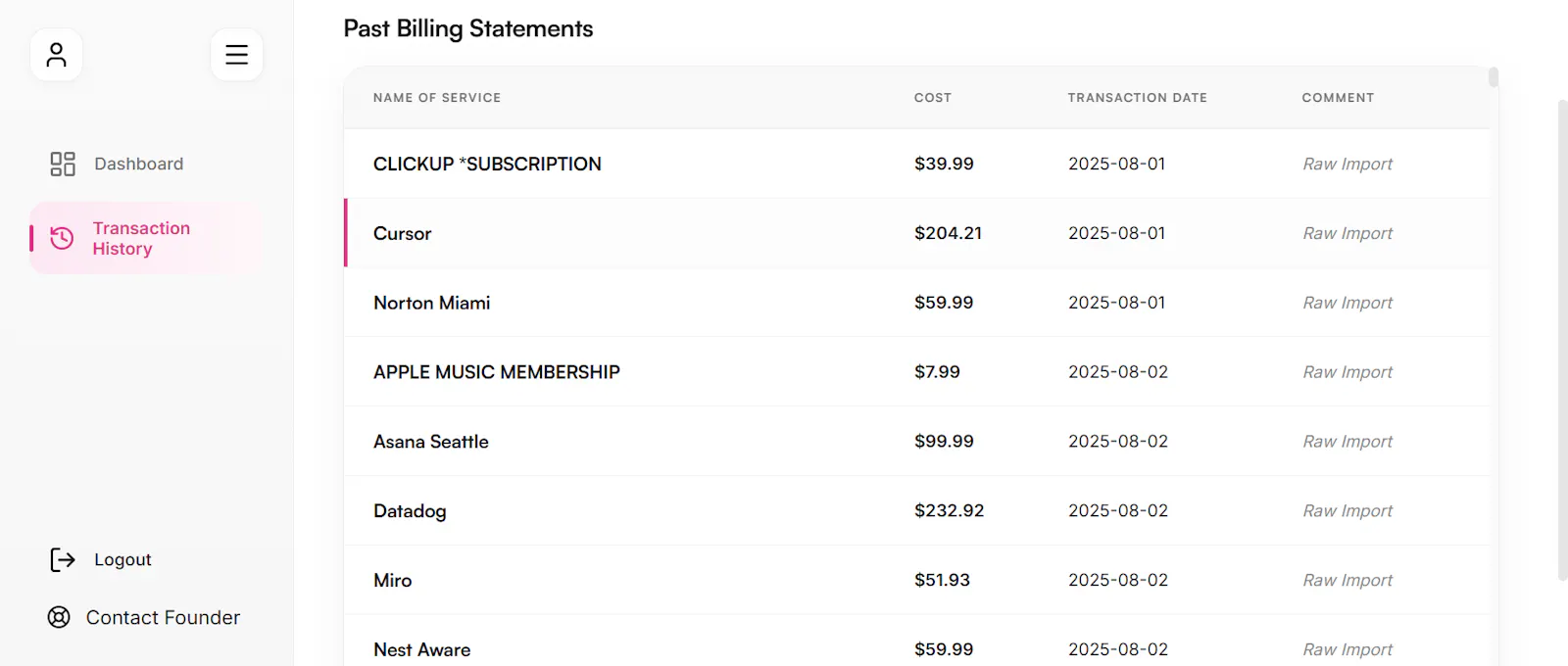Select APPLE MUSIC MEMBERSHIP row name
Screen dimensions: 1568x666
(x=496, y=372)
